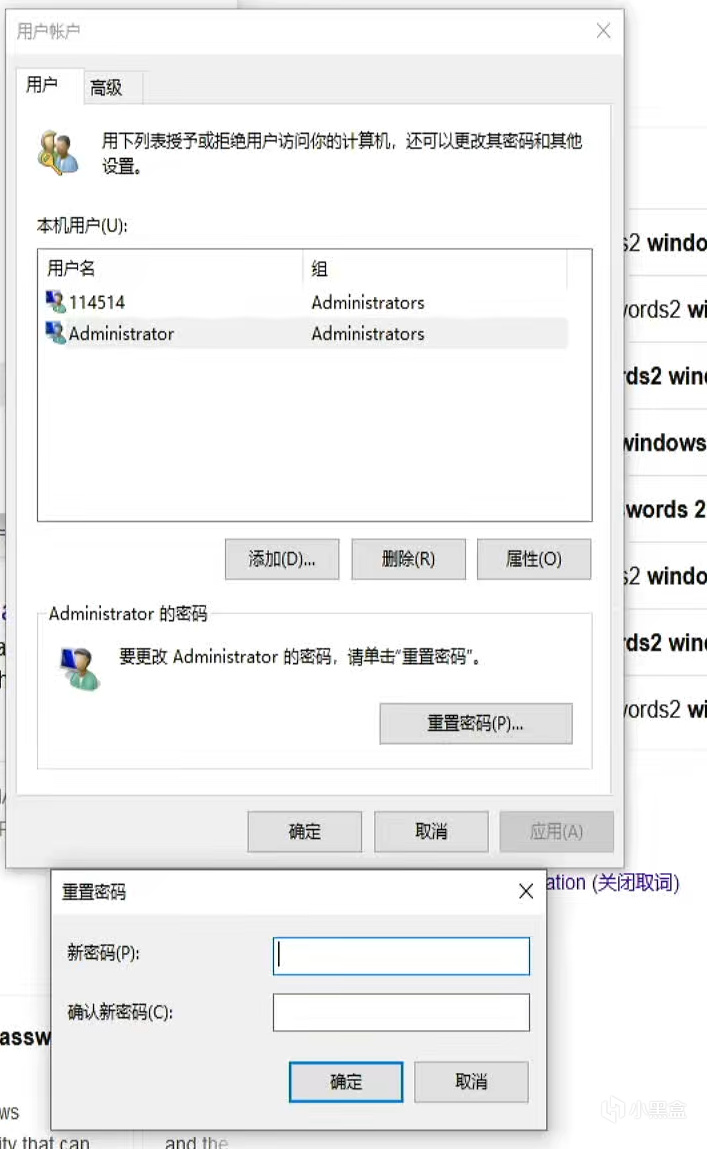
Task: Confirm password reset with 确定
Action: point(346,1082)
